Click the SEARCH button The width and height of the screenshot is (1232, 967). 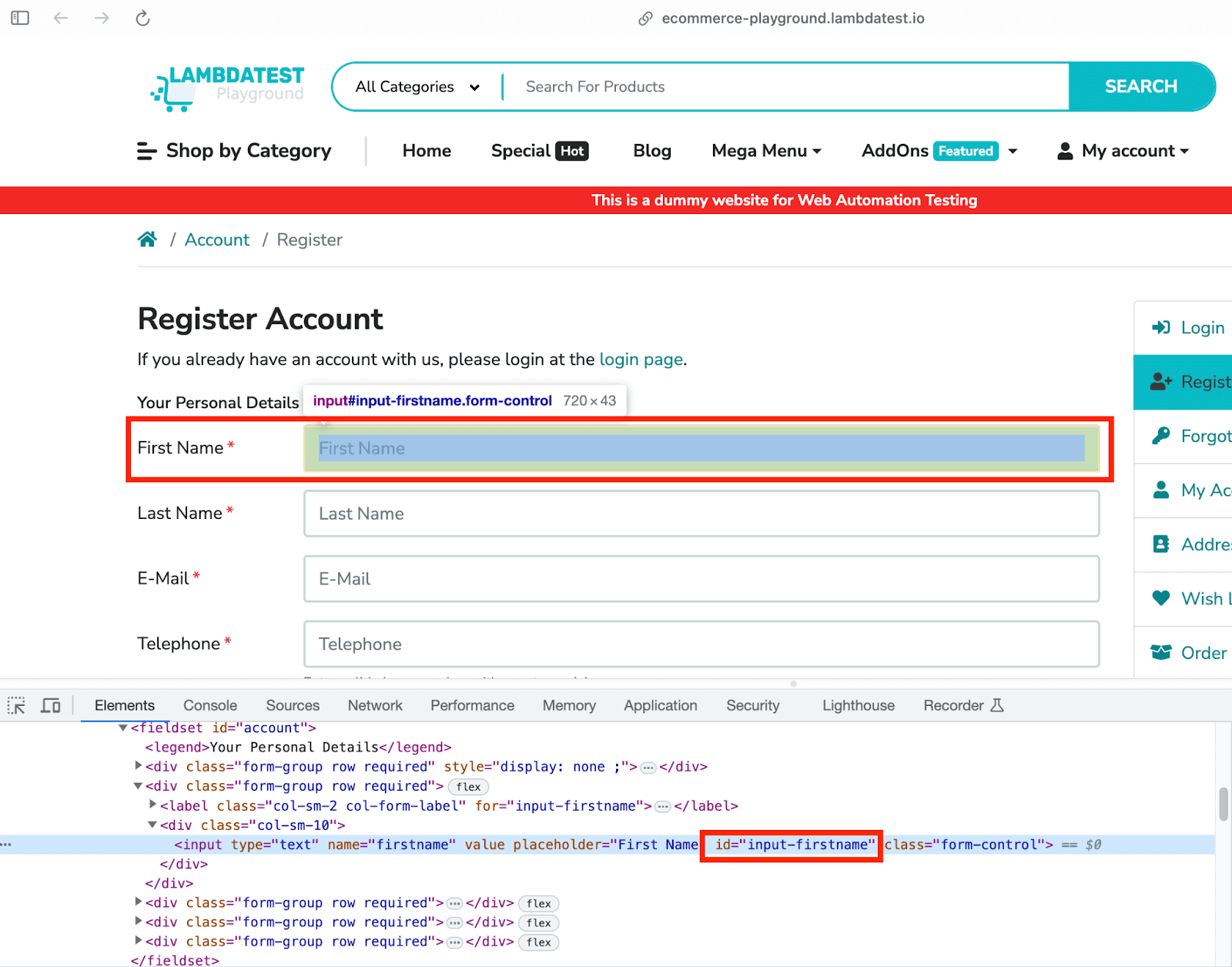(1141, 86)
